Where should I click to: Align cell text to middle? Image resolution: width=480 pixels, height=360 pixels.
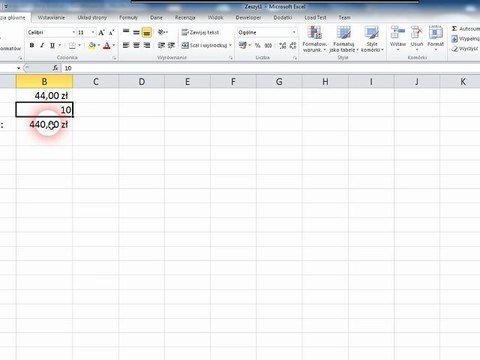pyautogui.click(x=136, y=32)
